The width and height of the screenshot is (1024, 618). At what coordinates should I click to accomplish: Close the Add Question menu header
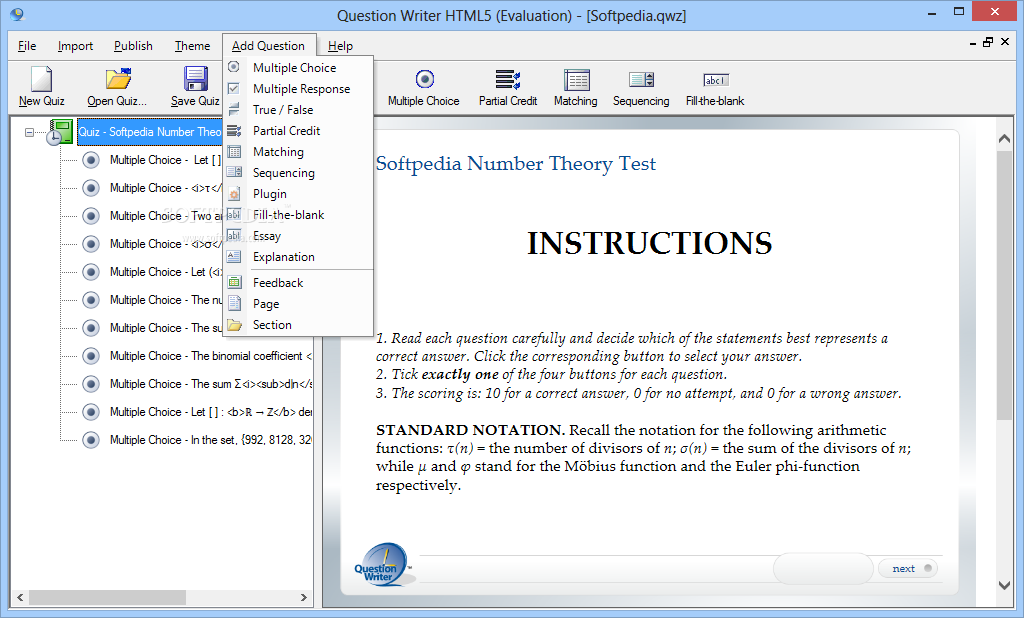coord(268,46)
